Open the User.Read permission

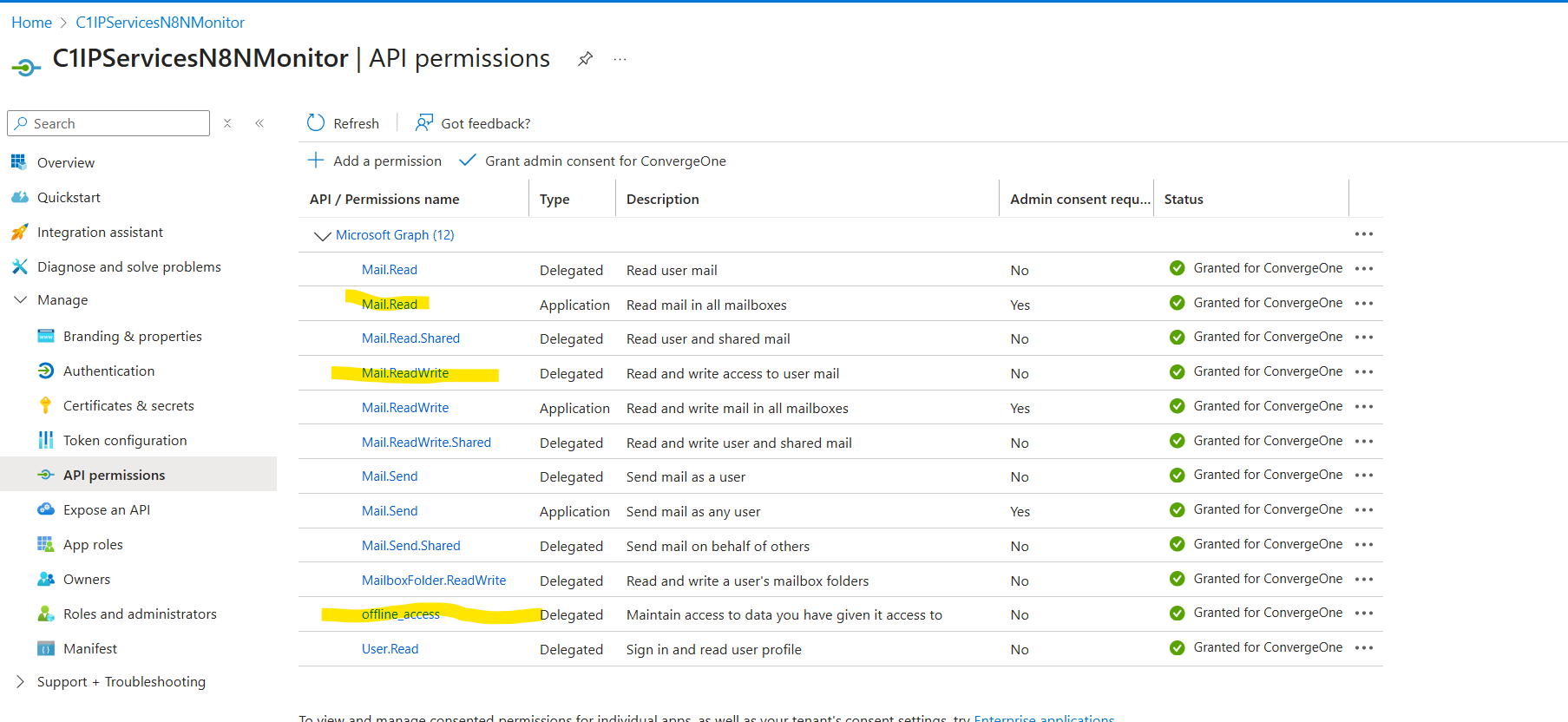tap(390, 649)
